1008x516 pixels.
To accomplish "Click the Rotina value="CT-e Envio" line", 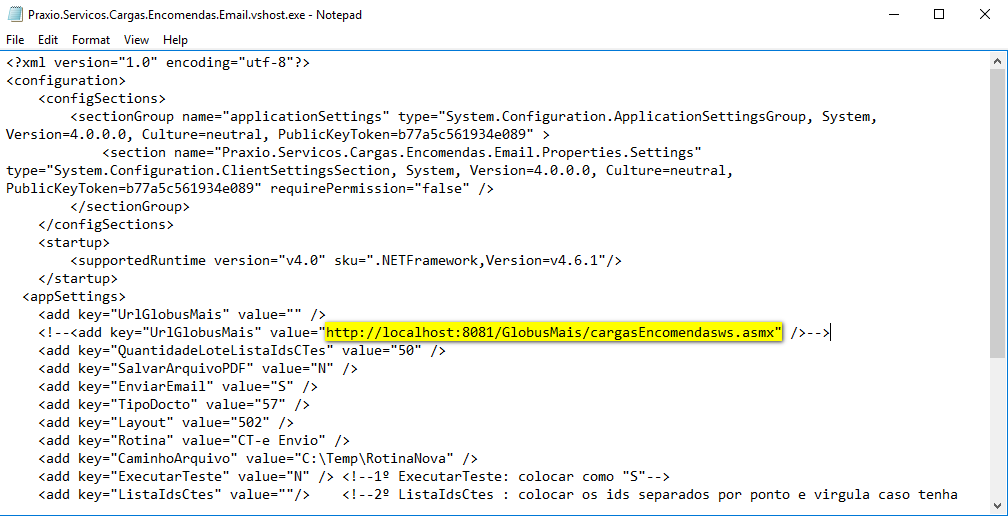I will (194, 441).
